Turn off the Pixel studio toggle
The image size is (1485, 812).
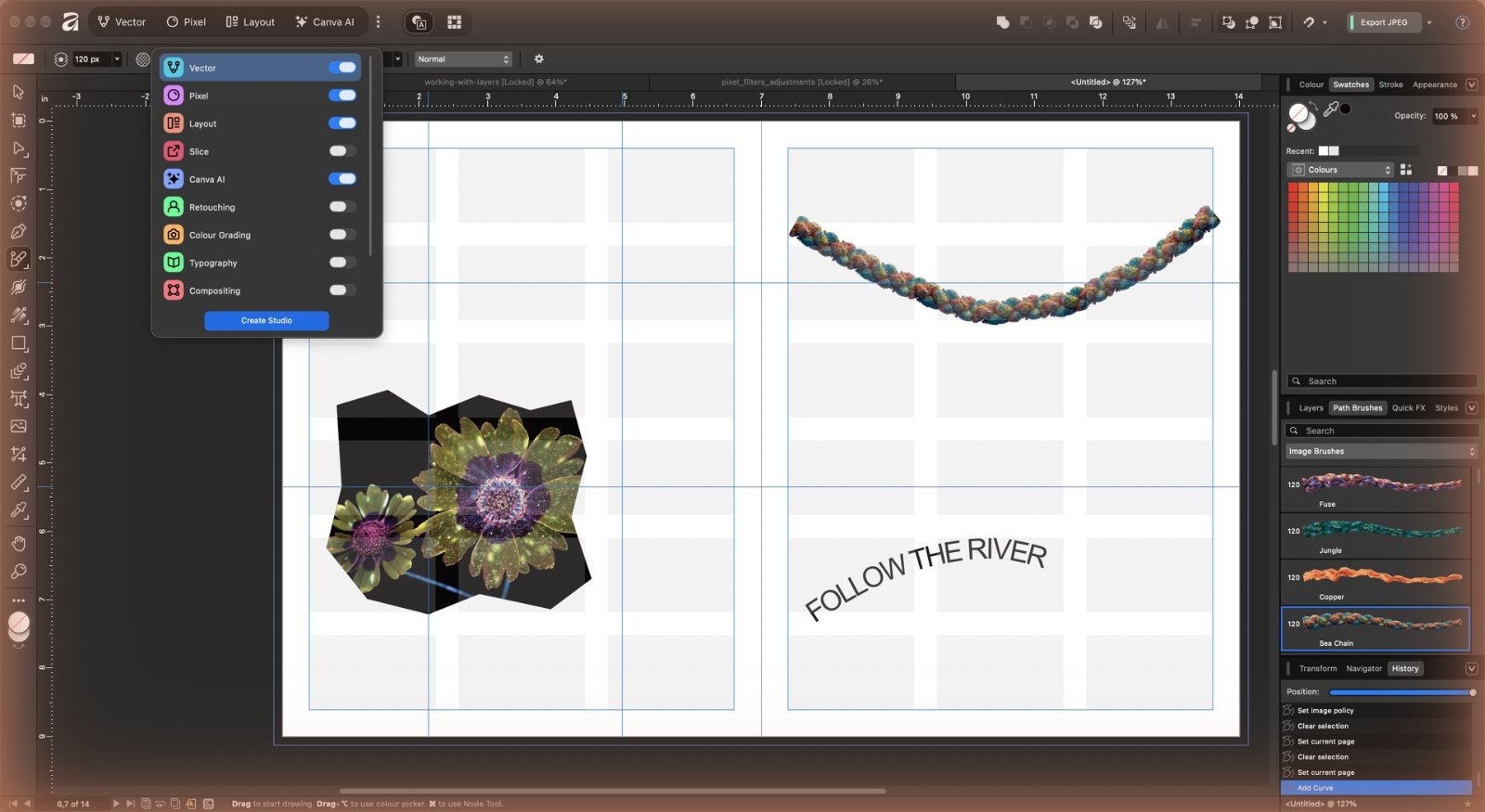coord(342,96)
